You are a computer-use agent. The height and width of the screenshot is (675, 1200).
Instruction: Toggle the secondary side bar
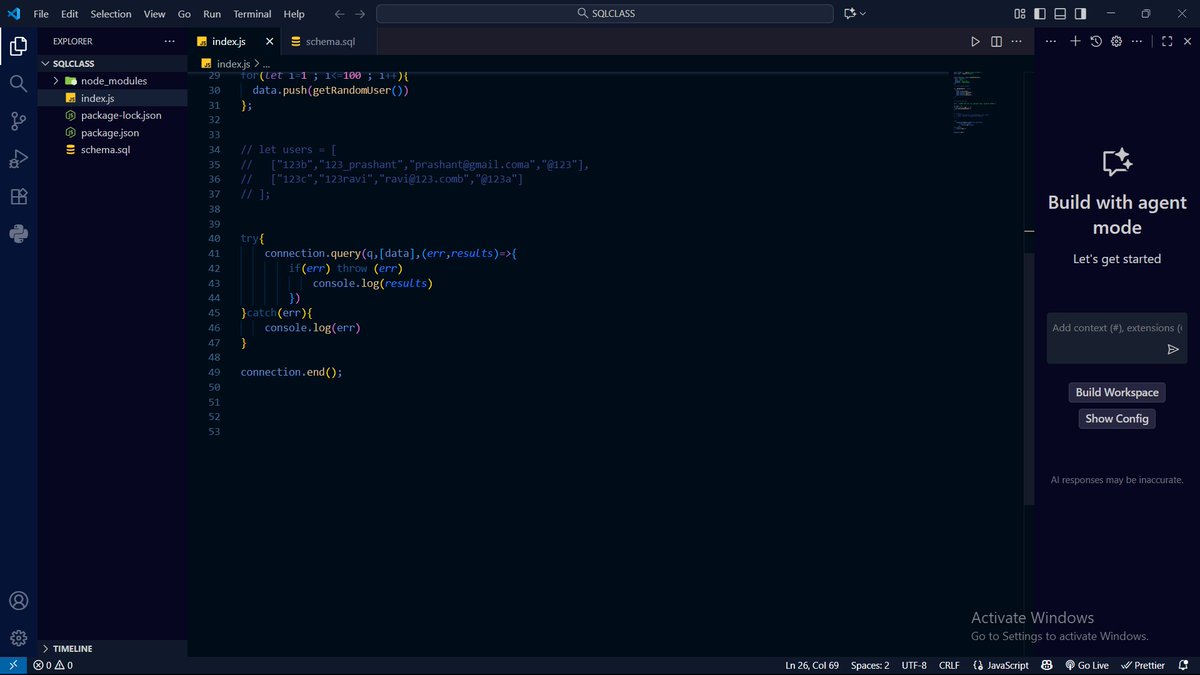click(1081, 14)
